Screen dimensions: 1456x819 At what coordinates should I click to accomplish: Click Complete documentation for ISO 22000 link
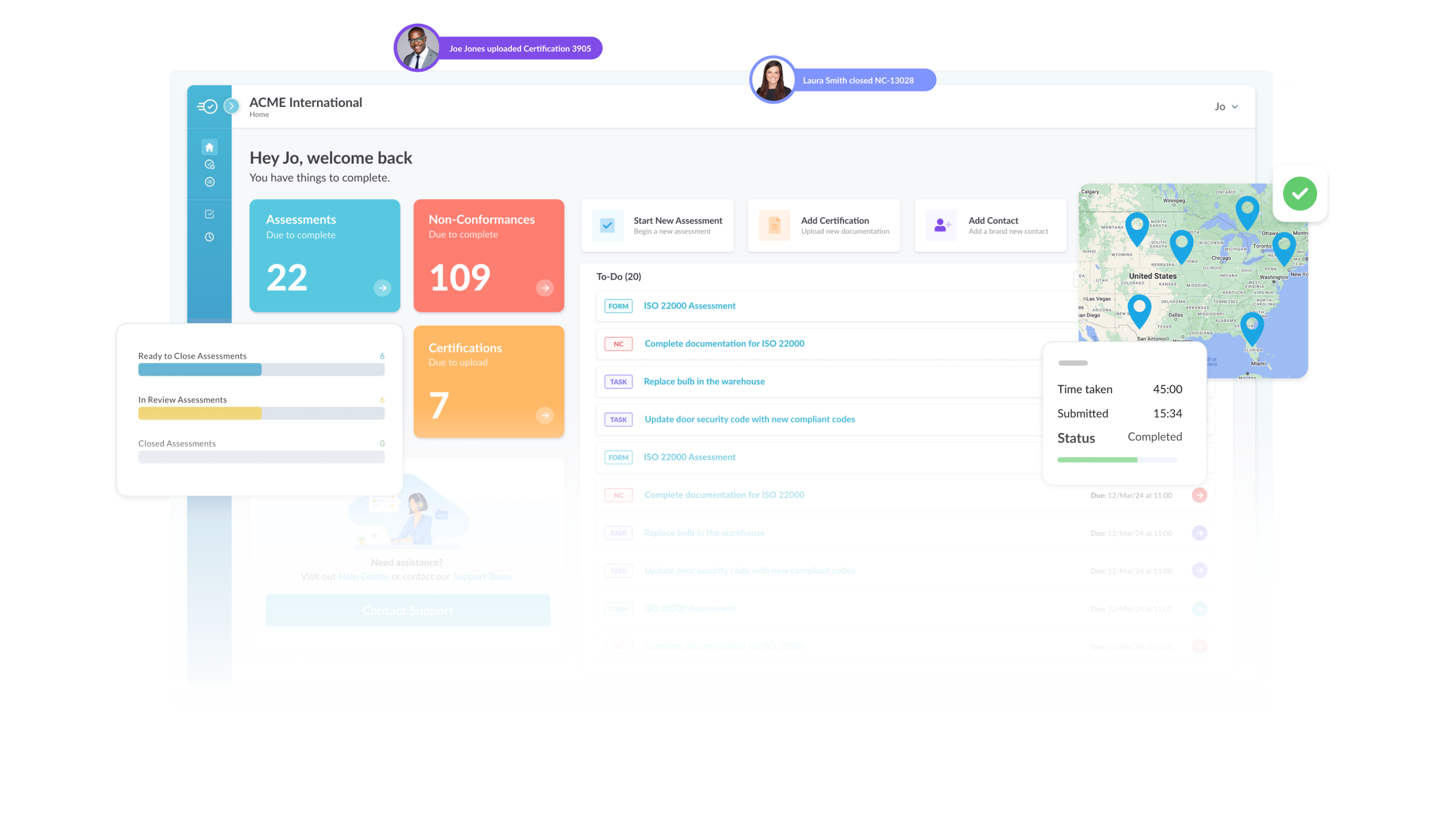(x=724, y=344)
